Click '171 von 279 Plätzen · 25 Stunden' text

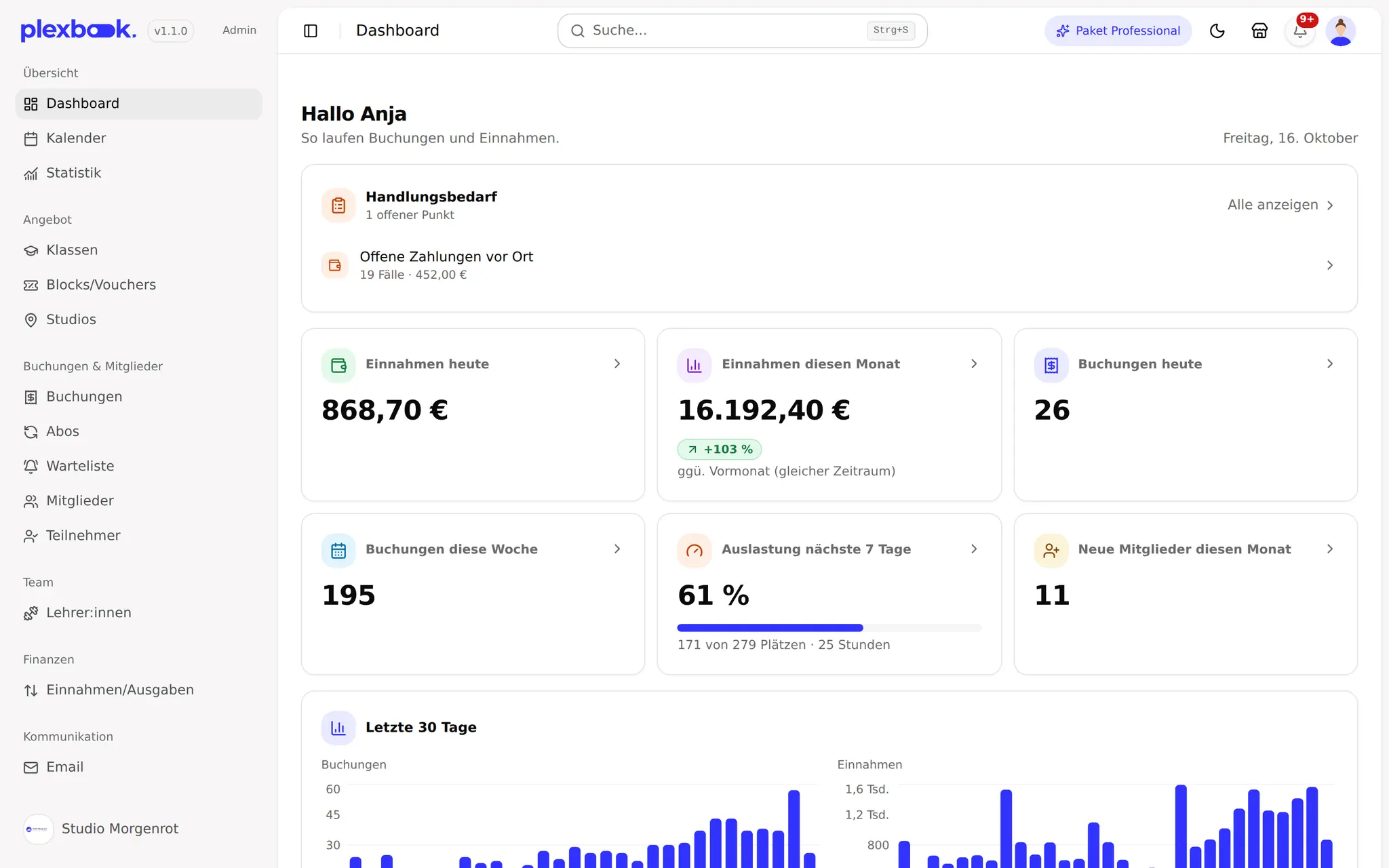pyautogui.click(x=783, y=645)
